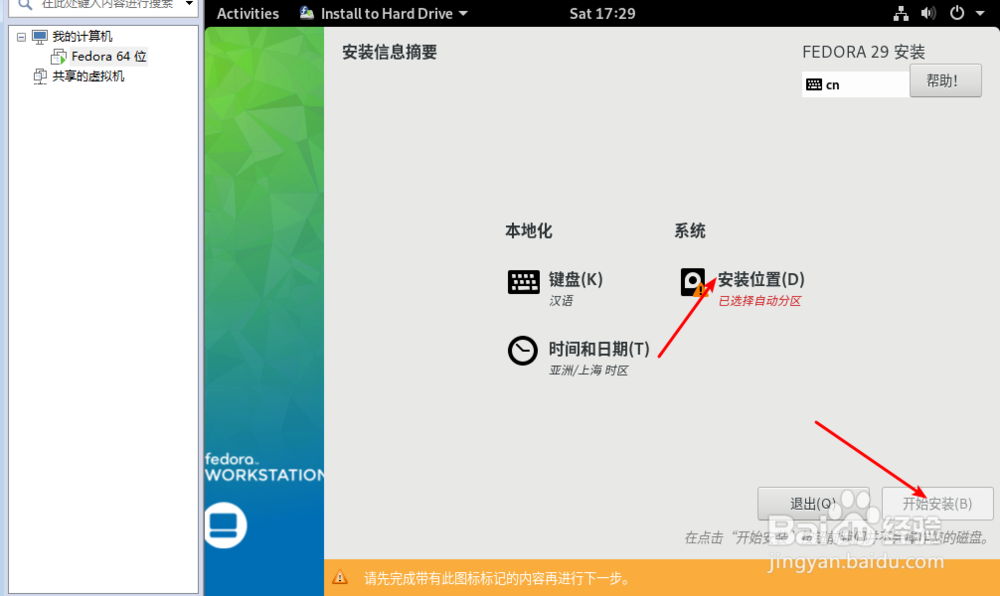Click the 帮助! help button
Image resolution: width=1000 pixels, height=596 pixels.
tap(945, 81)
